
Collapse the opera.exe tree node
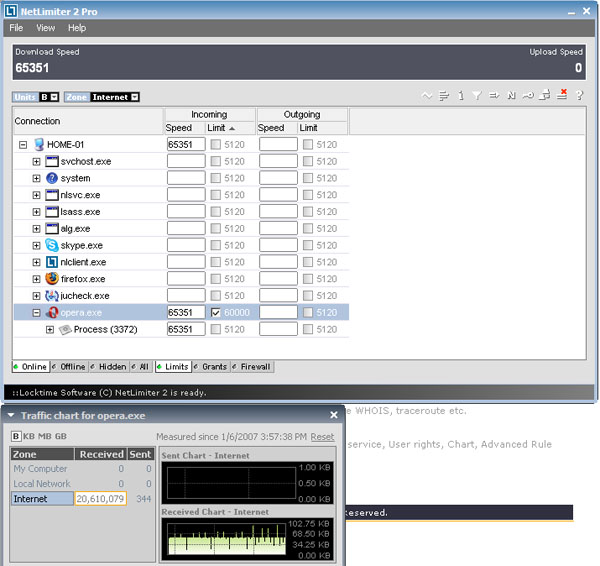(x=36, y=313)
